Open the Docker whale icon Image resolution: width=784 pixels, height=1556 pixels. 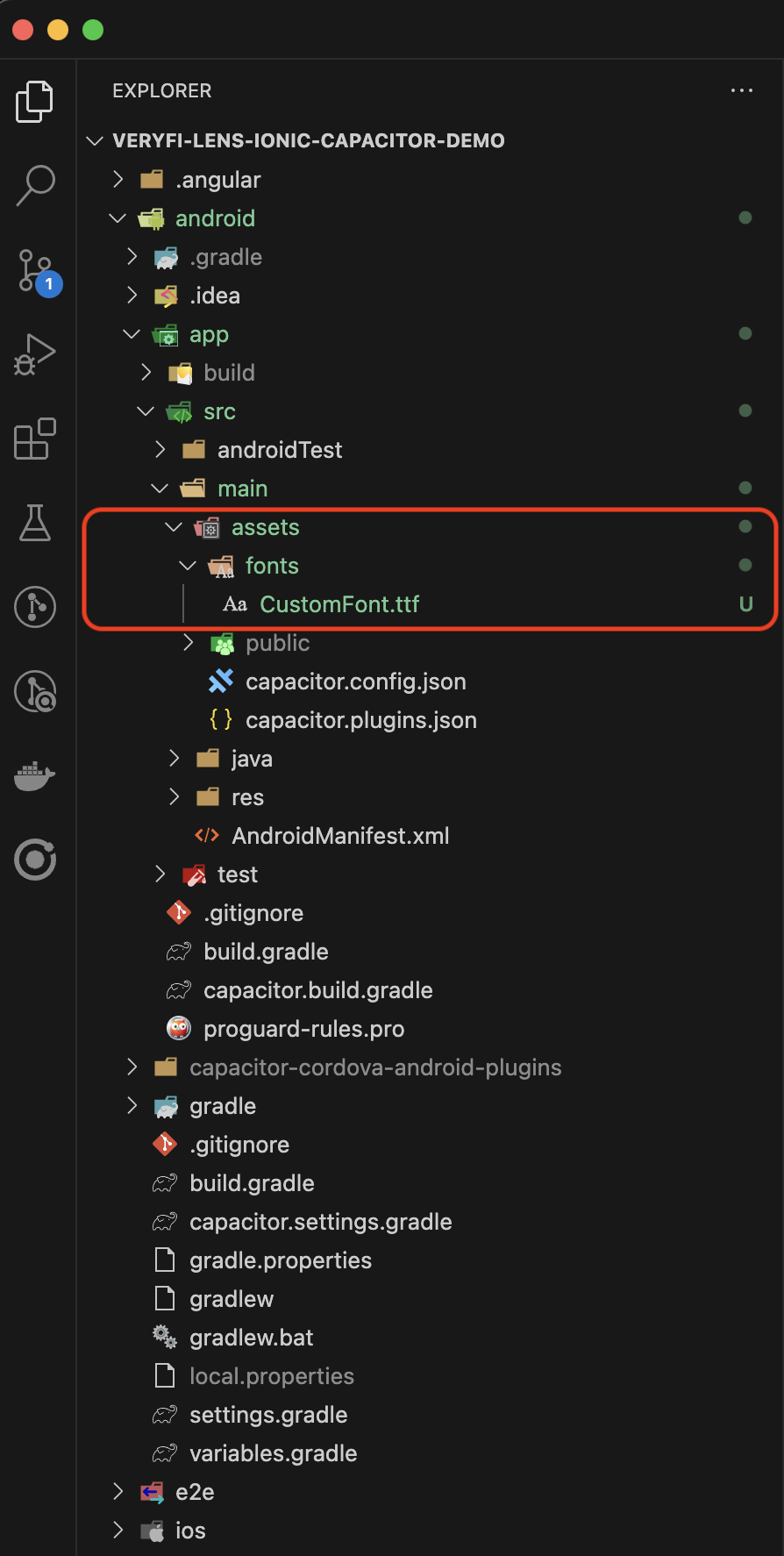click(35, 775)
